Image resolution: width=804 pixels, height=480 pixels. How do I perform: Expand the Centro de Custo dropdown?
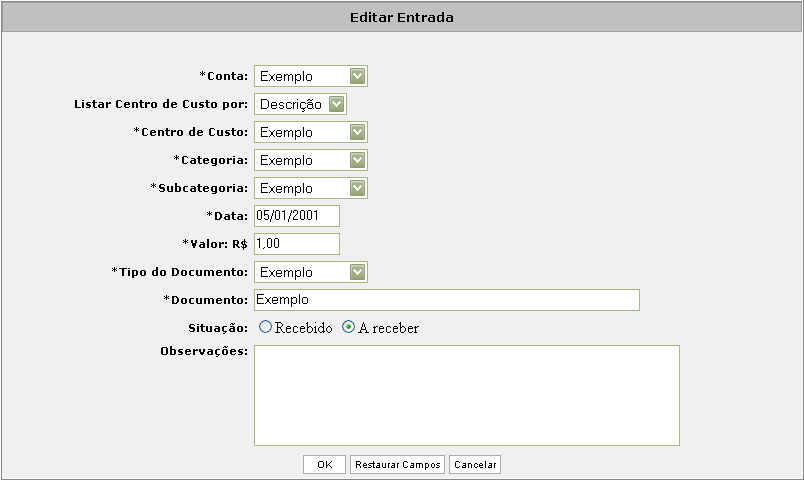coord(311,132)
